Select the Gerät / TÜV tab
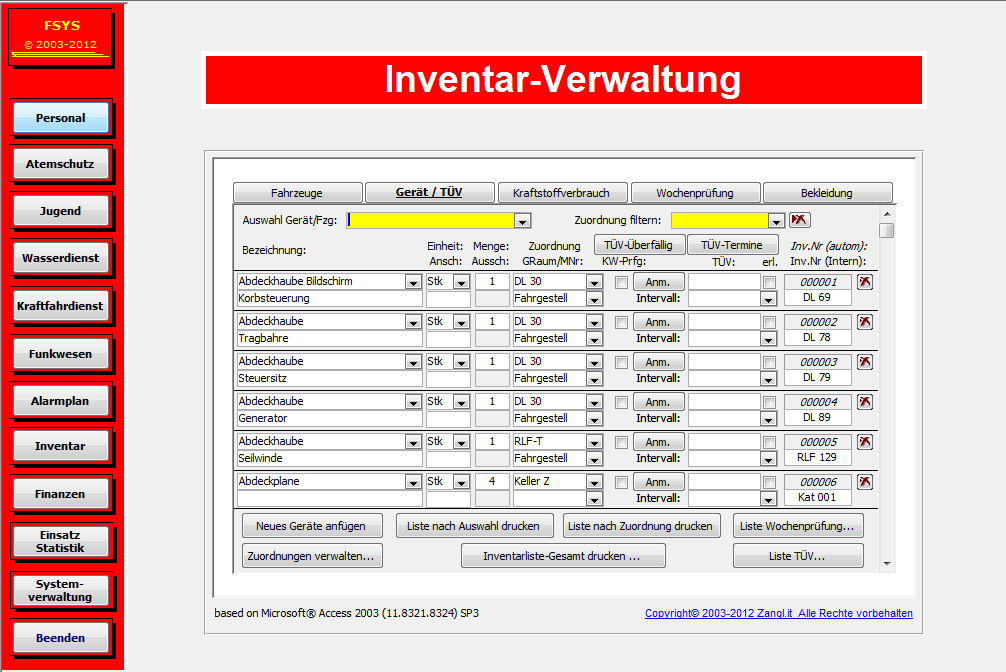The width and height of the screenshot is (1006, 672). [x=429, y=193]
